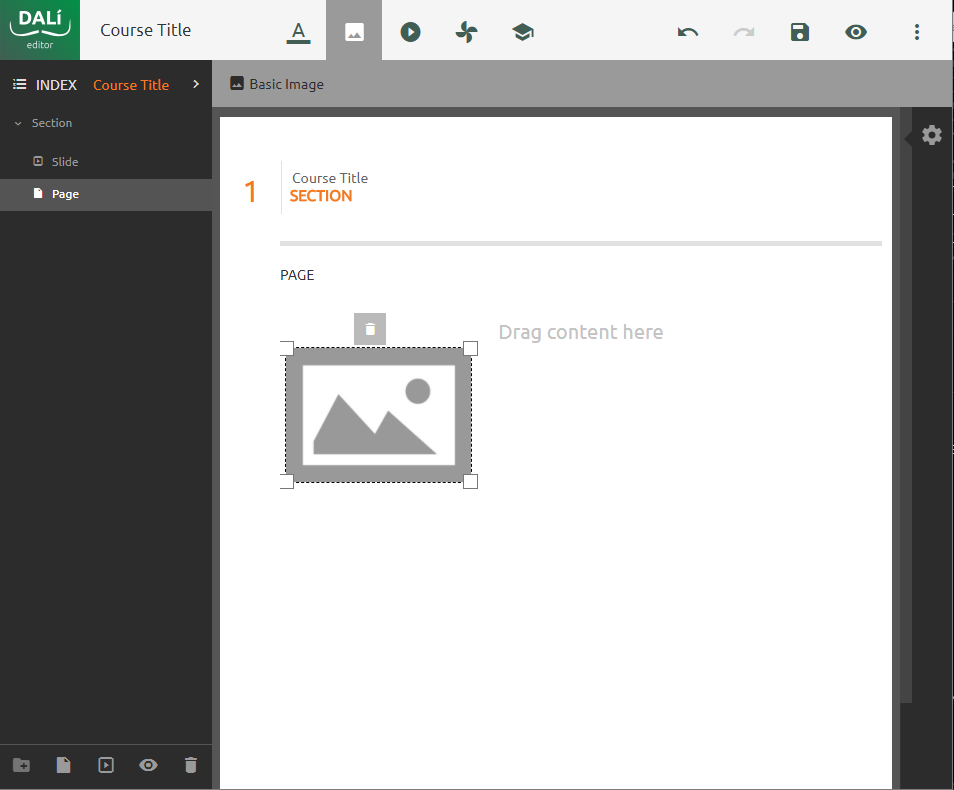Add Basic Image plugin

pyautogui.click(x=277, y=84)
